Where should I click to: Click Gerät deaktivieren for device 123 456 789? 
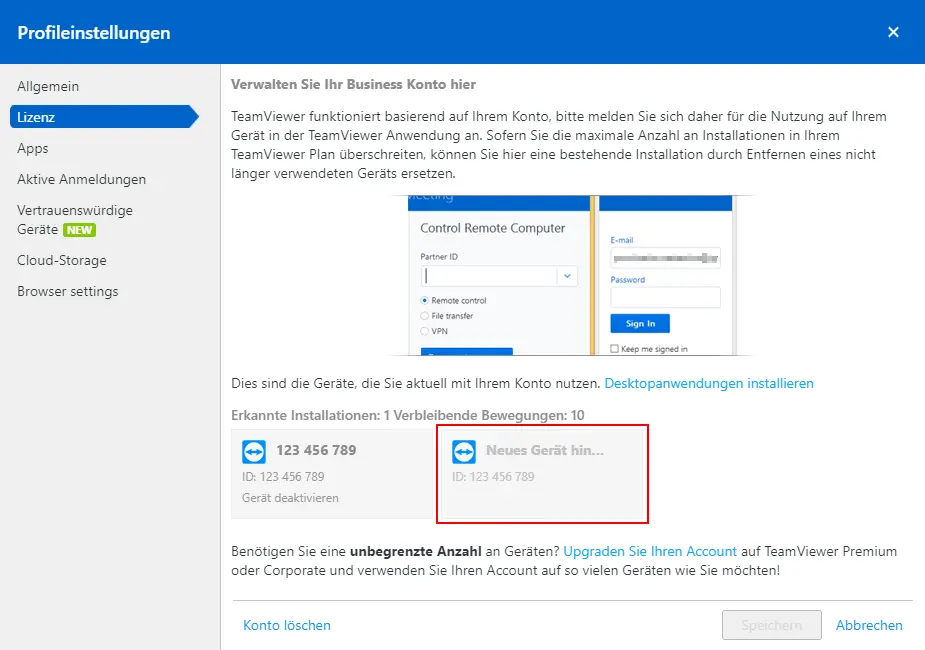290,498
